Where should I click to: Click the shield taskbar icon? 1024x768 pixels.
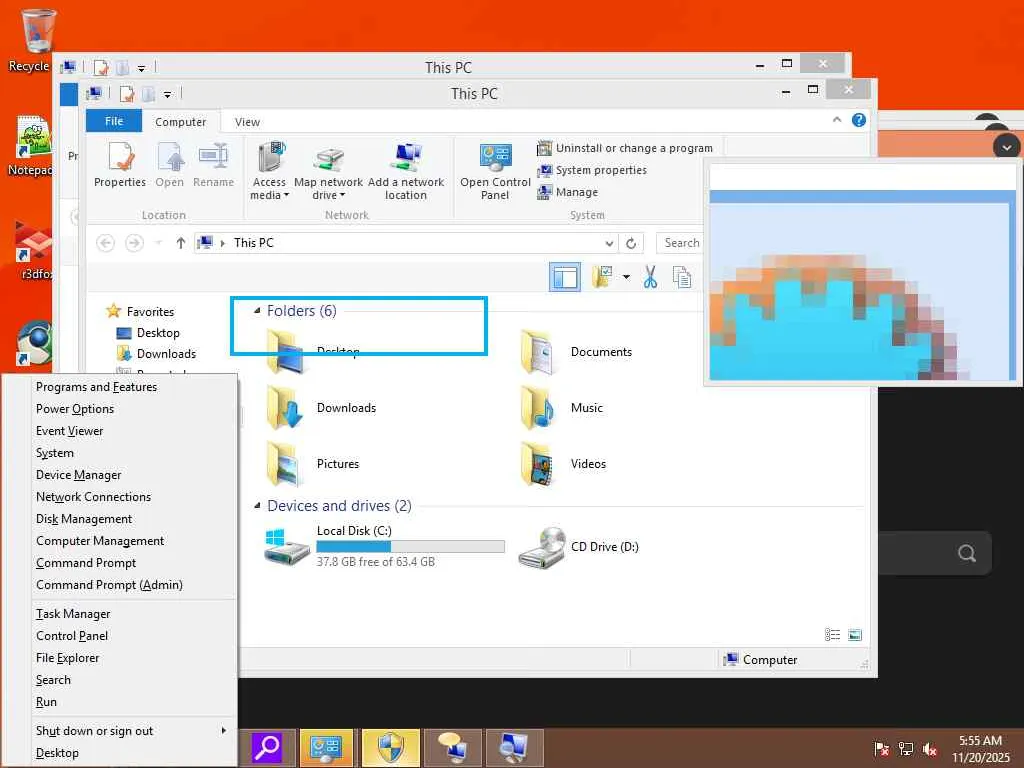click(x=391, y=748)
